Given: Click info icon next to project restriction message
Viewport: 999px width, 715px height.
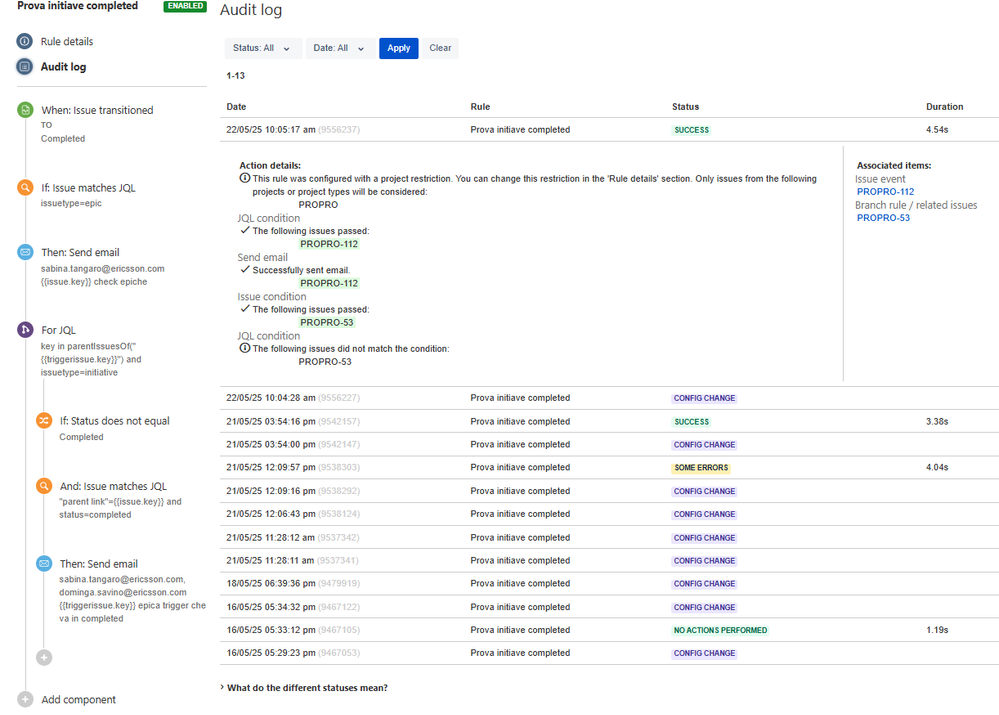Looking at the screenshot, I should (245, 178).
